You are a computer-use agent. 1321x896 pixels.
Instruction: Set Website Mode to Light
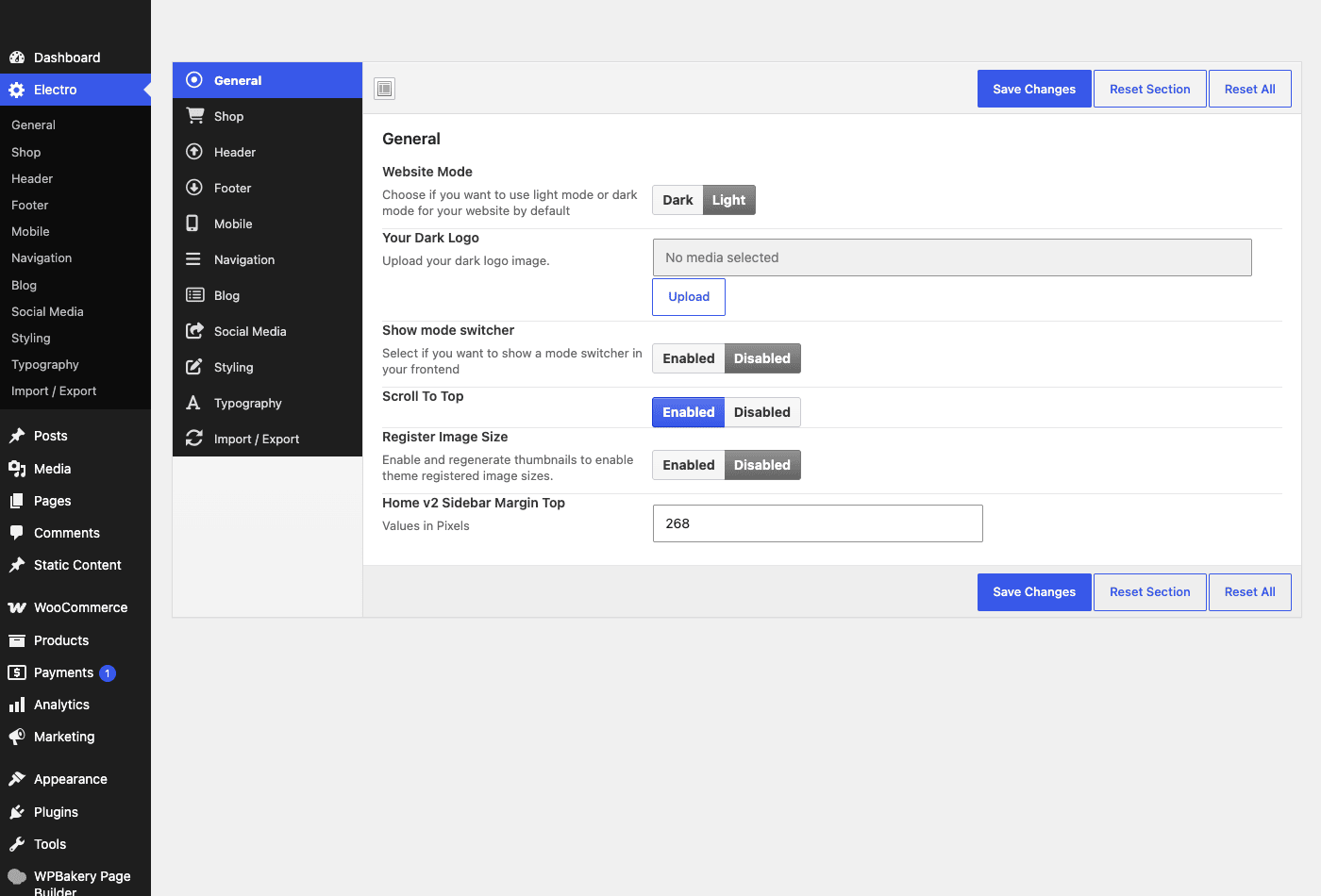click(728, 200)
